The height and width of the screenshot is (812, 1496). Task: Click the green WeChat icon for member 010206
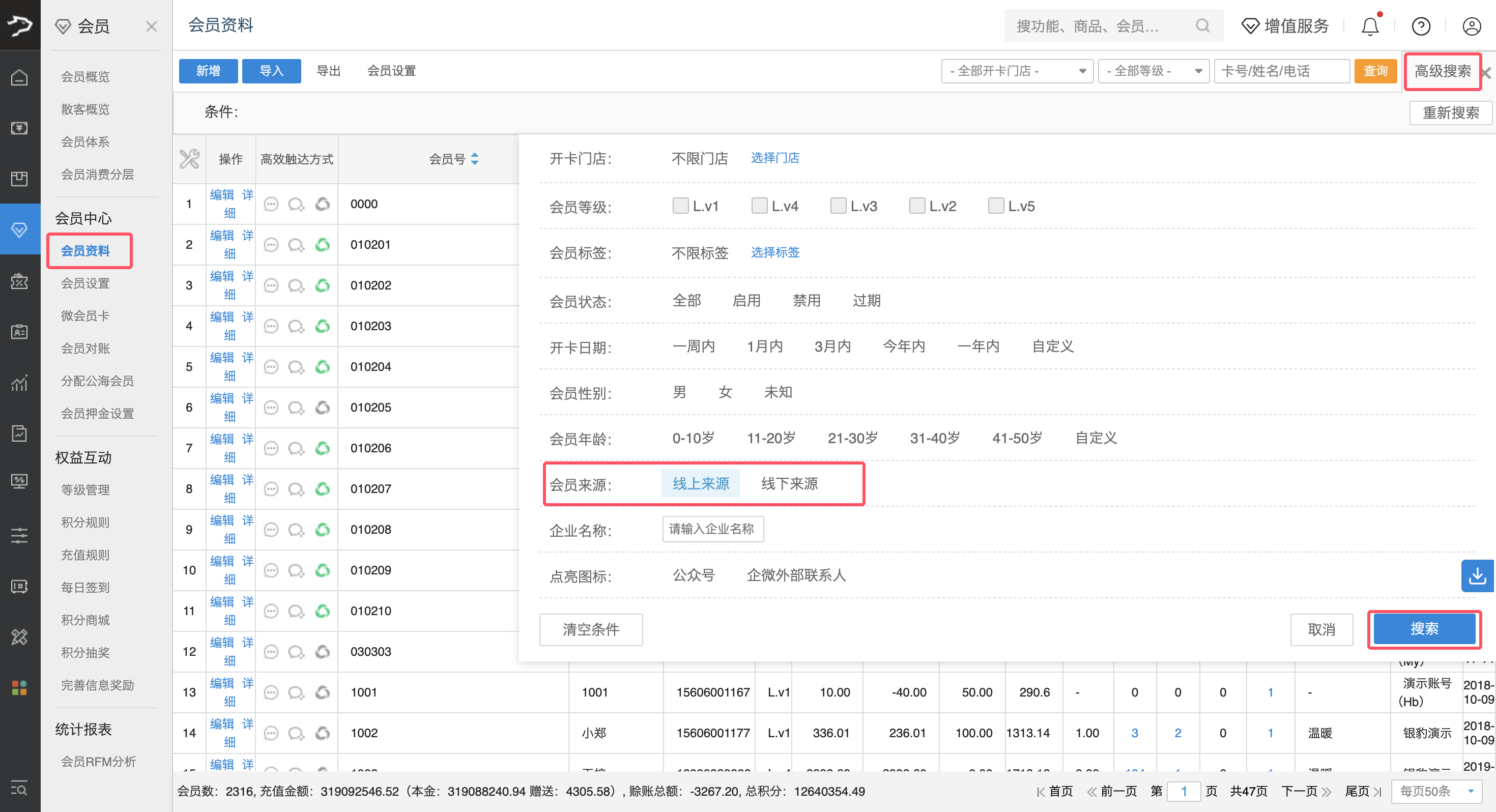pos(322,448)
